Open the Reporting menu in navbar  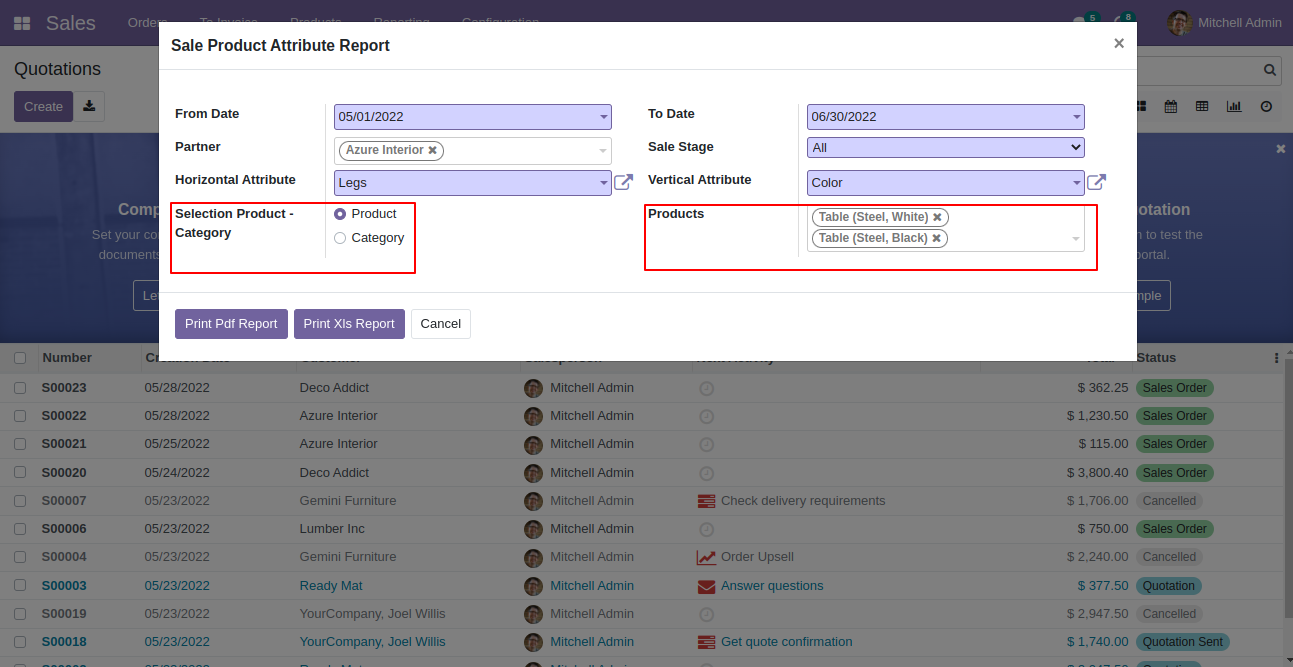coord(402,22)
